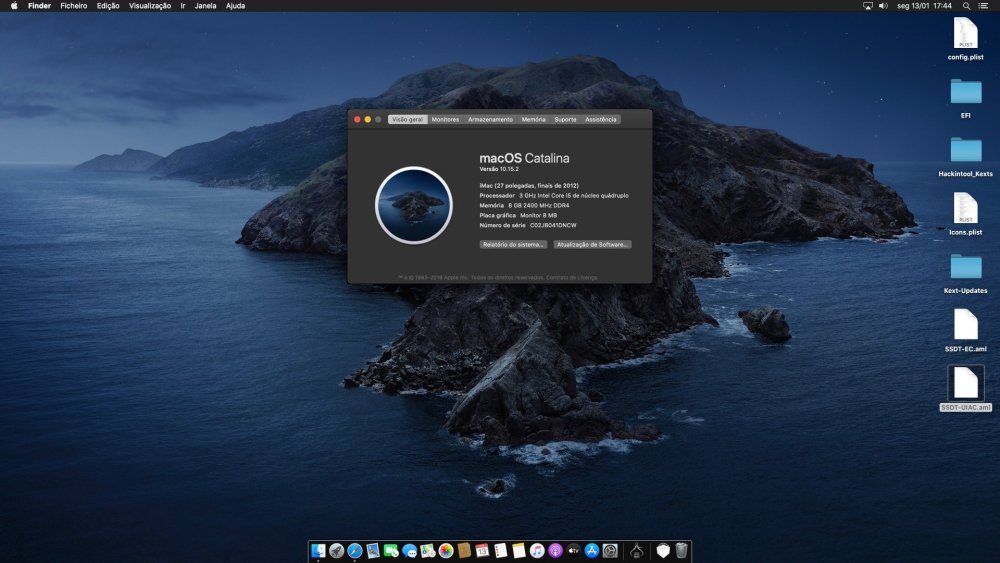Open Reminders list icon in Dock
Viewport: 1000px width, 563px height.
click(501, 550)
